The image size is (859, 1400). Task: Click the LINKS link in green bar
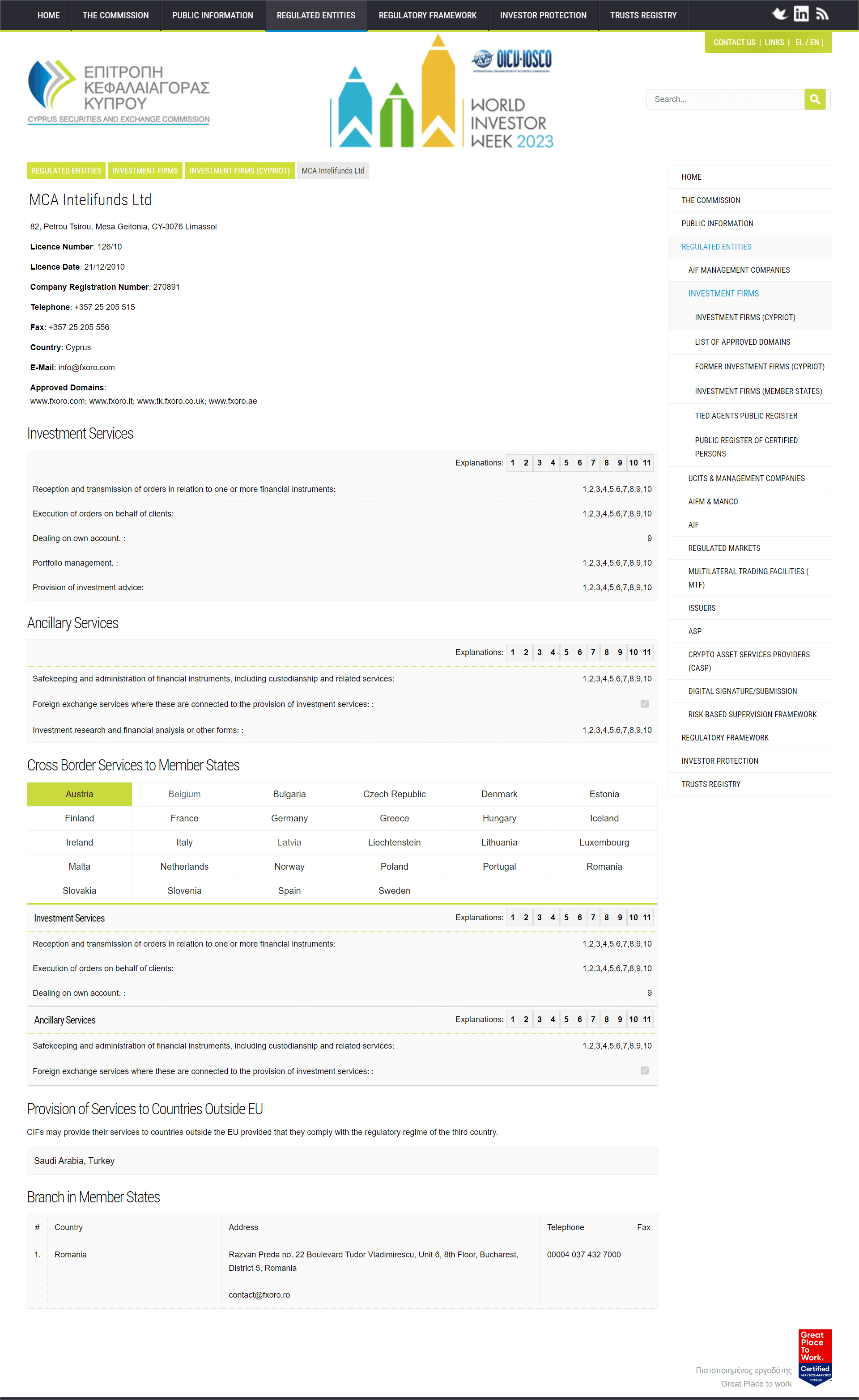pyautogui.click(x=774, y=42)
